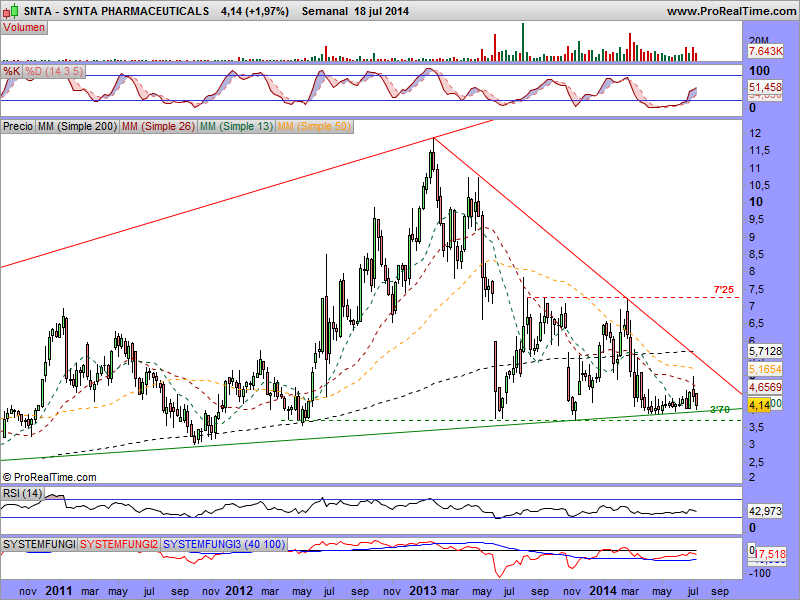800x600 pixels.
Task: Select the MM (Simple 26) label
Action: [158, 126]
